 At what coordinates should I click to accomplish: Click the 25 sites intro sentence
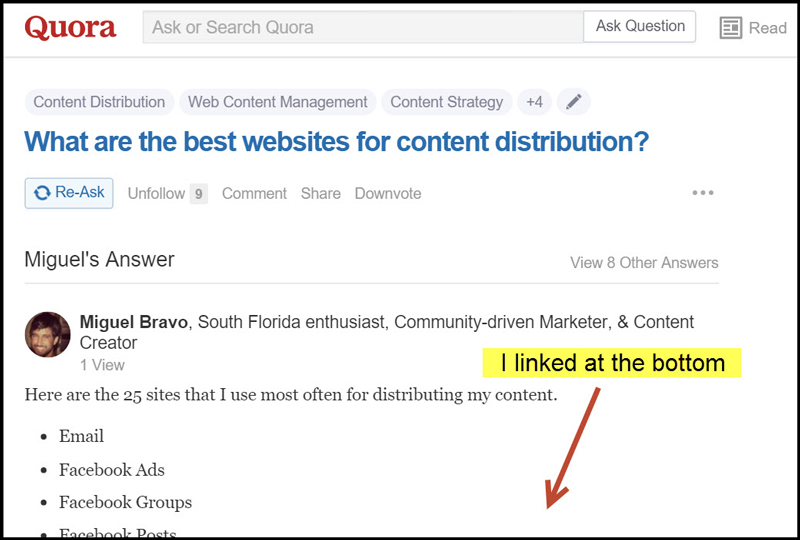pyautogui.click(x=291, y=395)
